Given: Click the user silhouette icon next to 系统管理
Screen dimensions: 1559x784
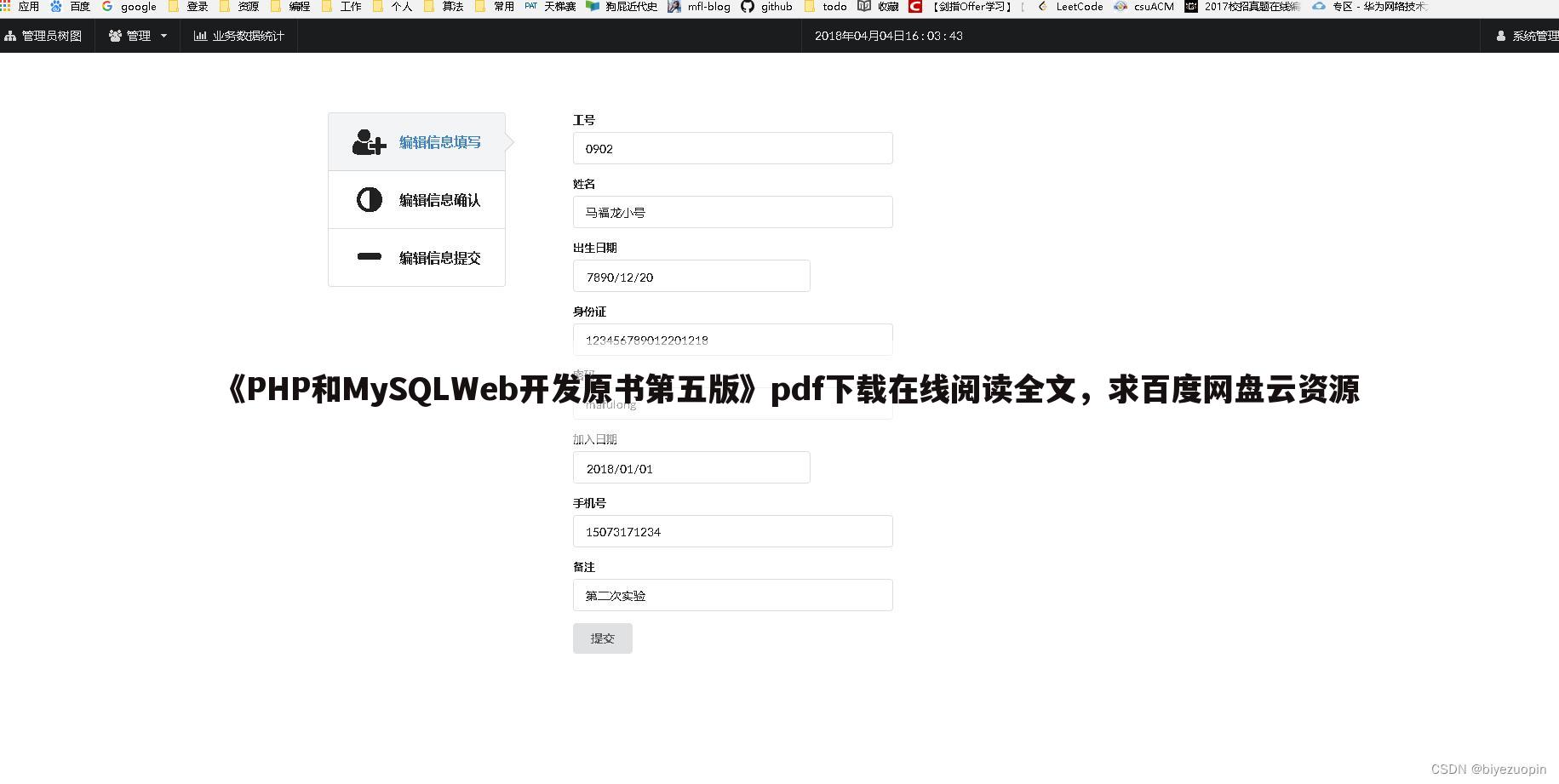Looking at the screenshot, I should pyautogui.click(x=1500, y=36).
